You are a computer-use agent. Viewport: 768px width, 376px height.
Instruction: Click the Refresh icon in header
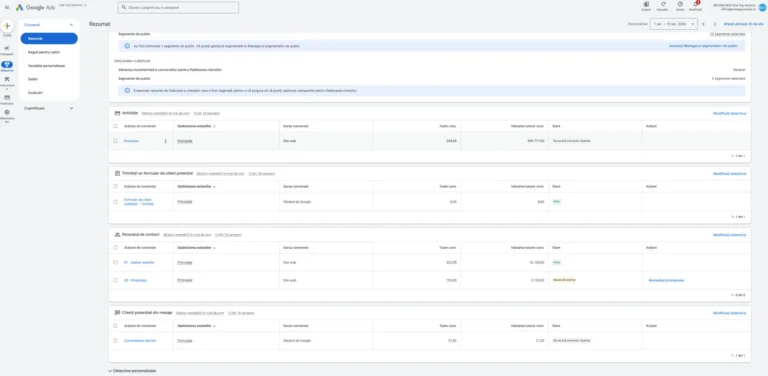pyautogui.click(x=663, y=6)
